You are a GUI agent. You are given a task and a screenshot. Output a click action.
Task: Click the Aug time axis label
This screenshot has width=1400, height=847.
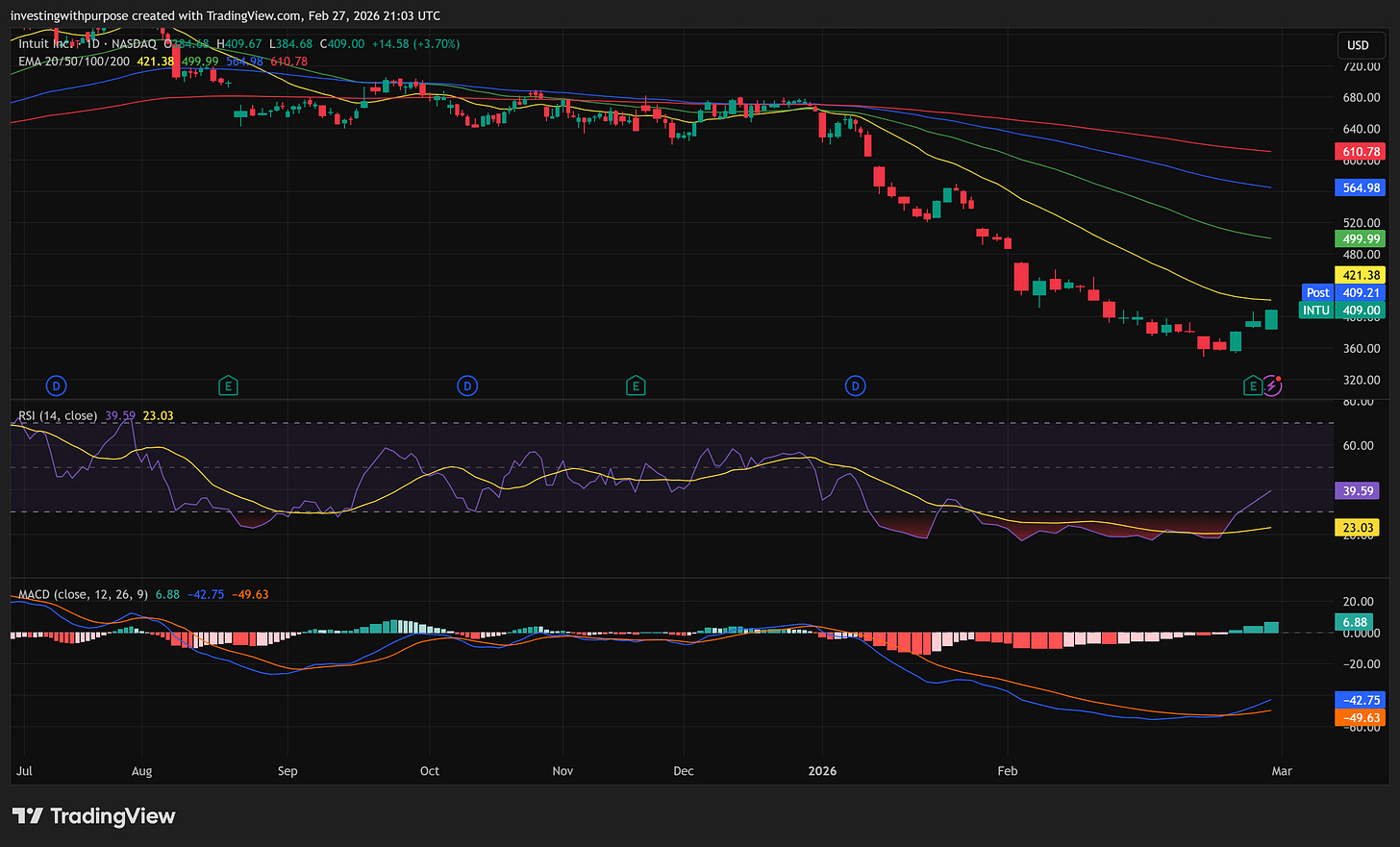point(142,771)
